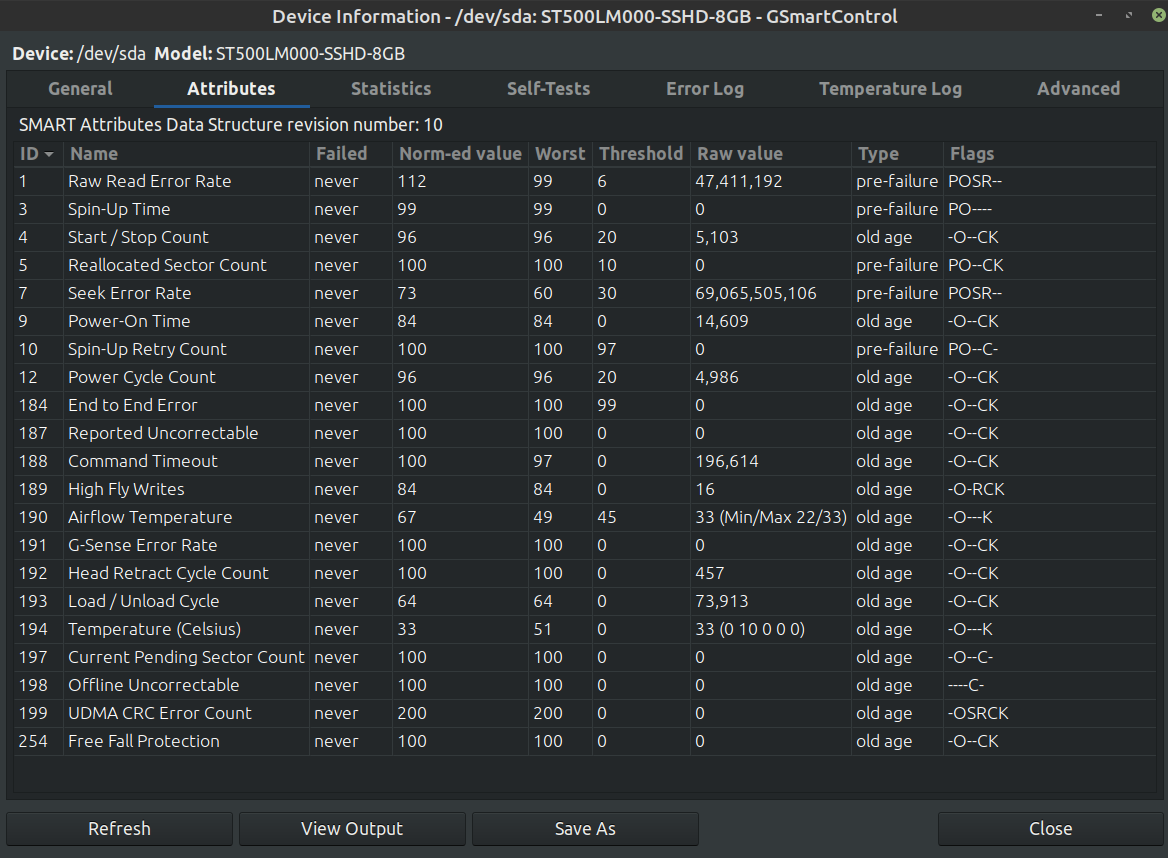
Task: Select the Free Fall Protection row
Action: click(x=585, y=741)
